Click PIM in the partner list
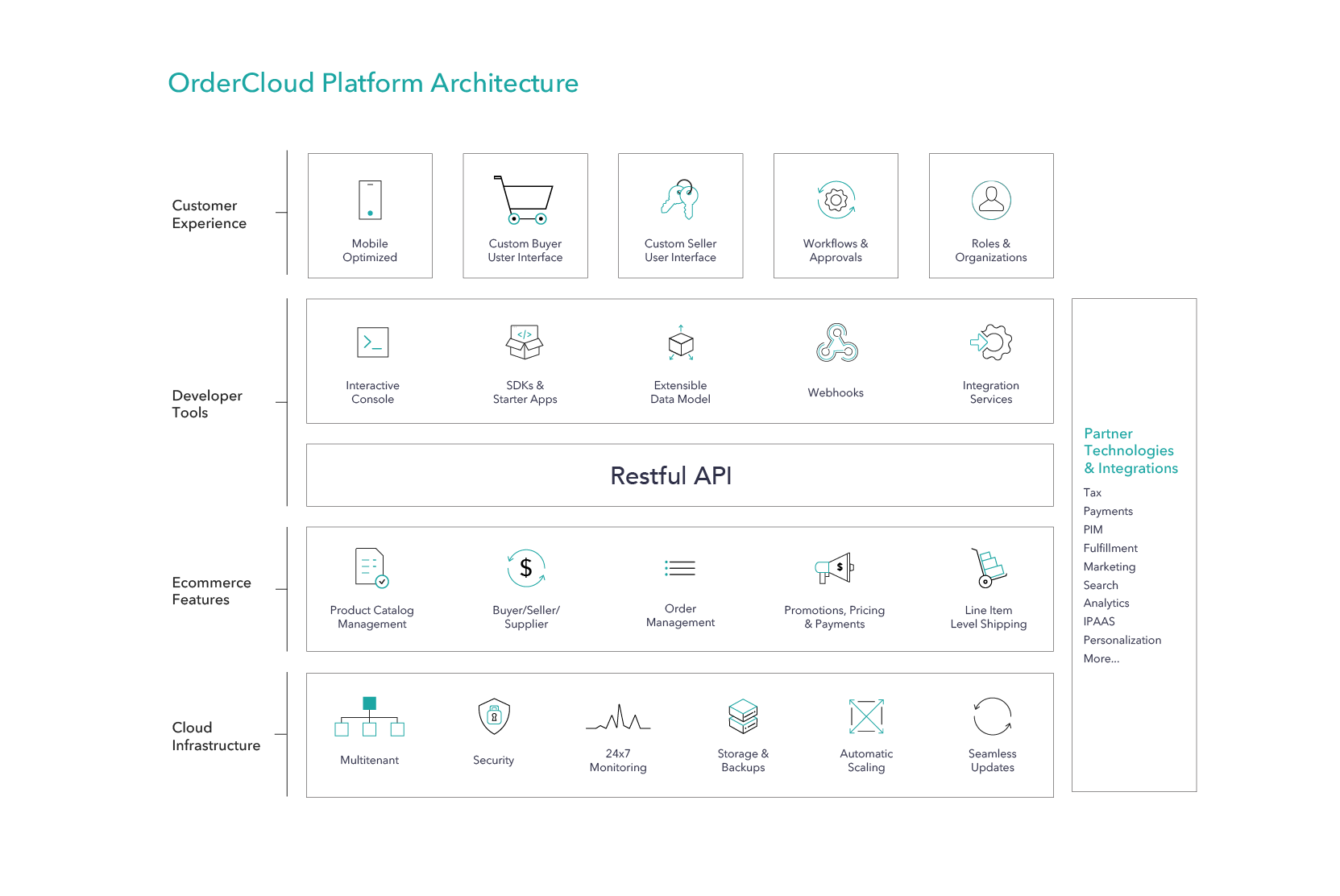1340x896 pixels. [1093, 529]
